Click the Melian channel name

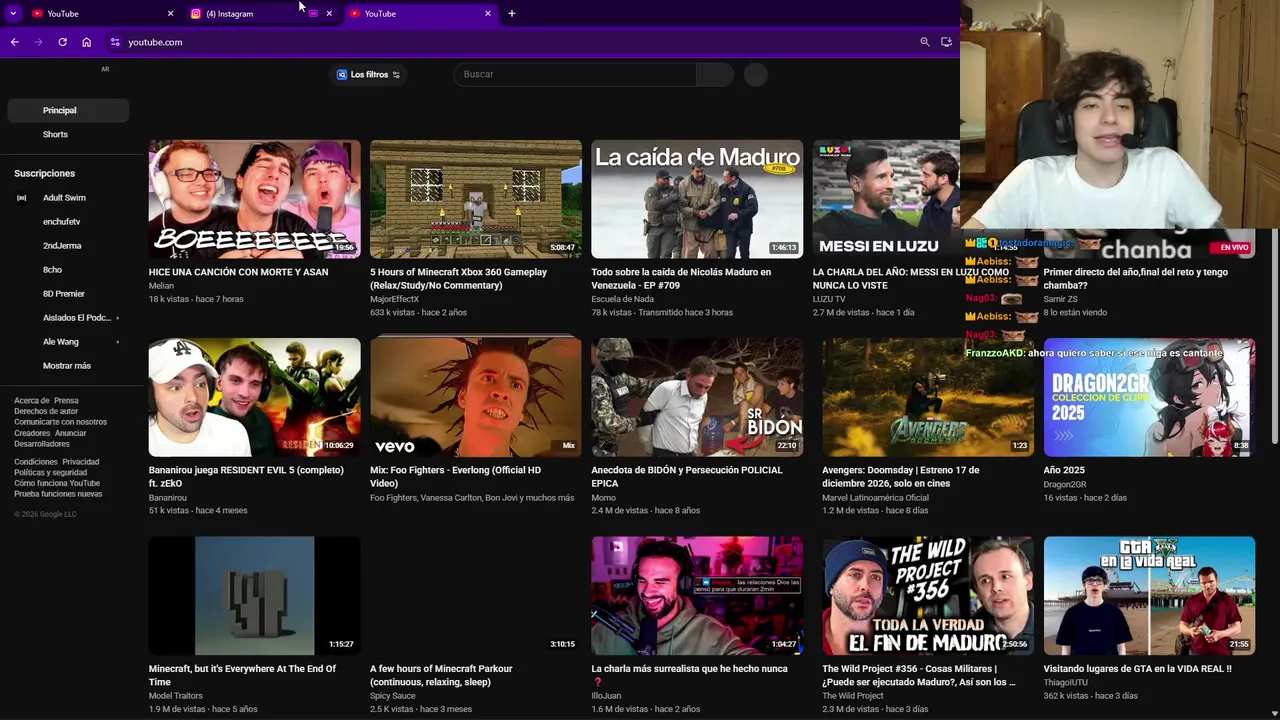coord(161,286)
